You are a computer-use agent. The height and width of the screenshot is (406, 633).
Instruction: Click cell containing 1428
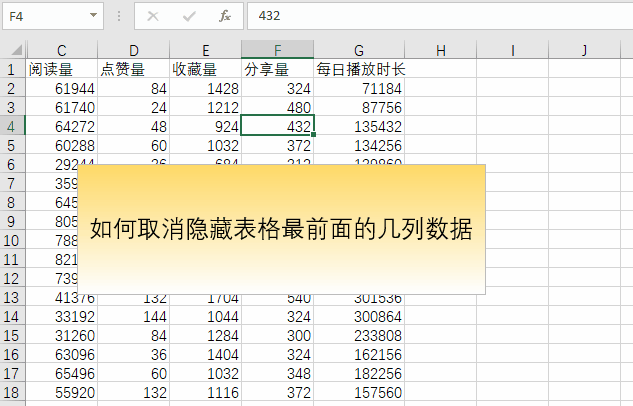pyautogui.click(x=205, y=88)
